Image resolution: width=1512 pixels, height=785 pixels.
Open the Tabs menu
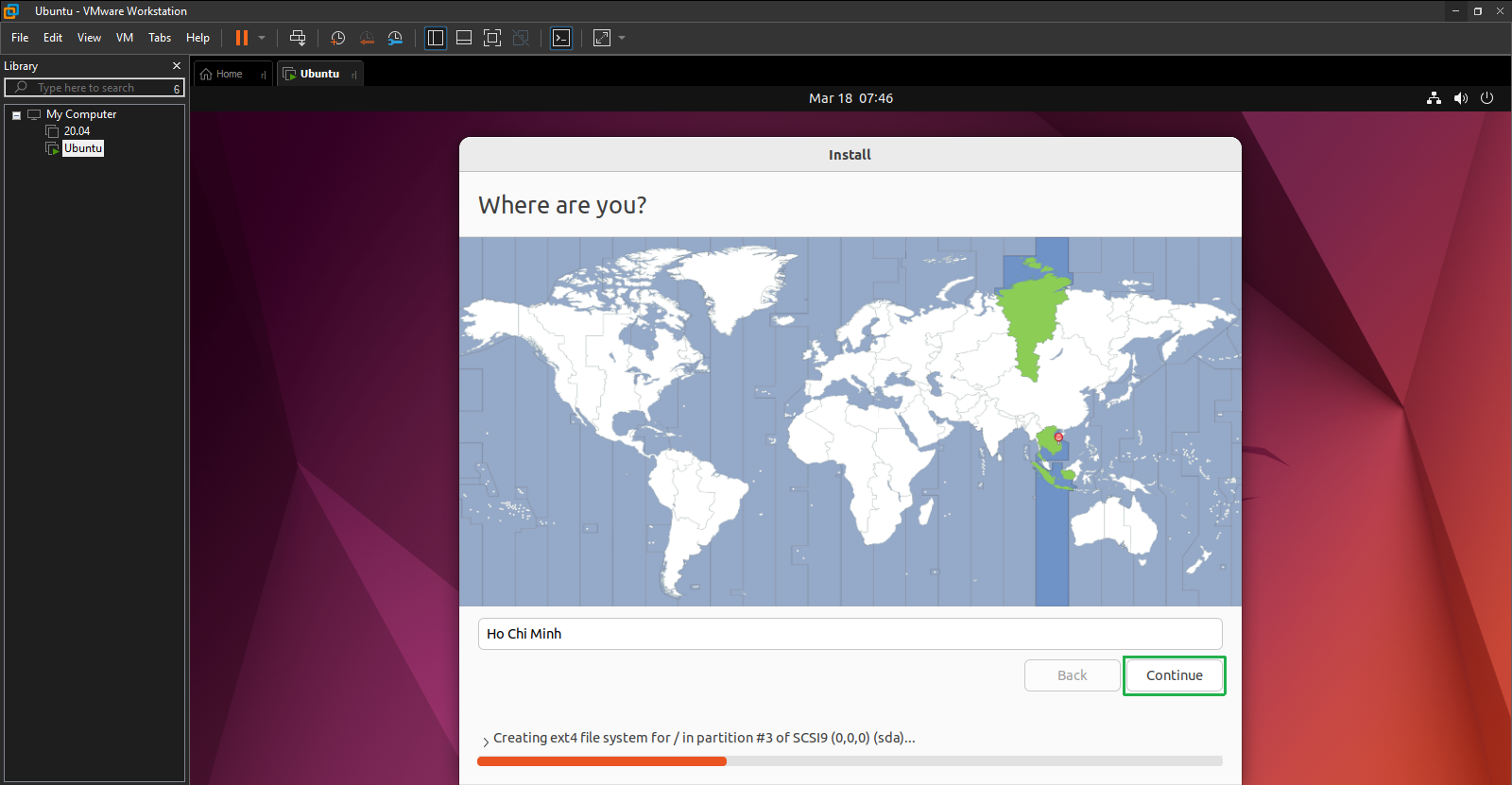[160, 38]
